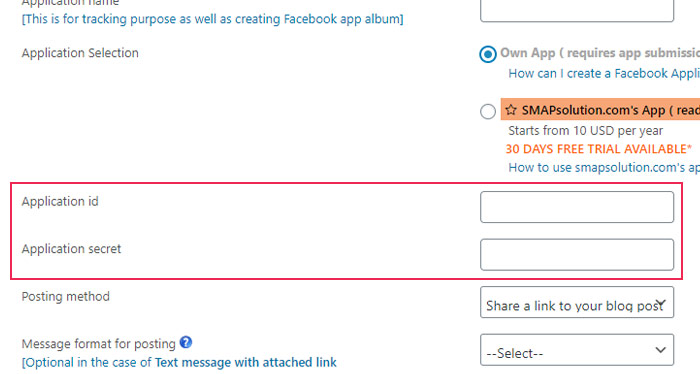
Task: Click the 'Own App ( requires app submission' label
Action: (600, 53)
